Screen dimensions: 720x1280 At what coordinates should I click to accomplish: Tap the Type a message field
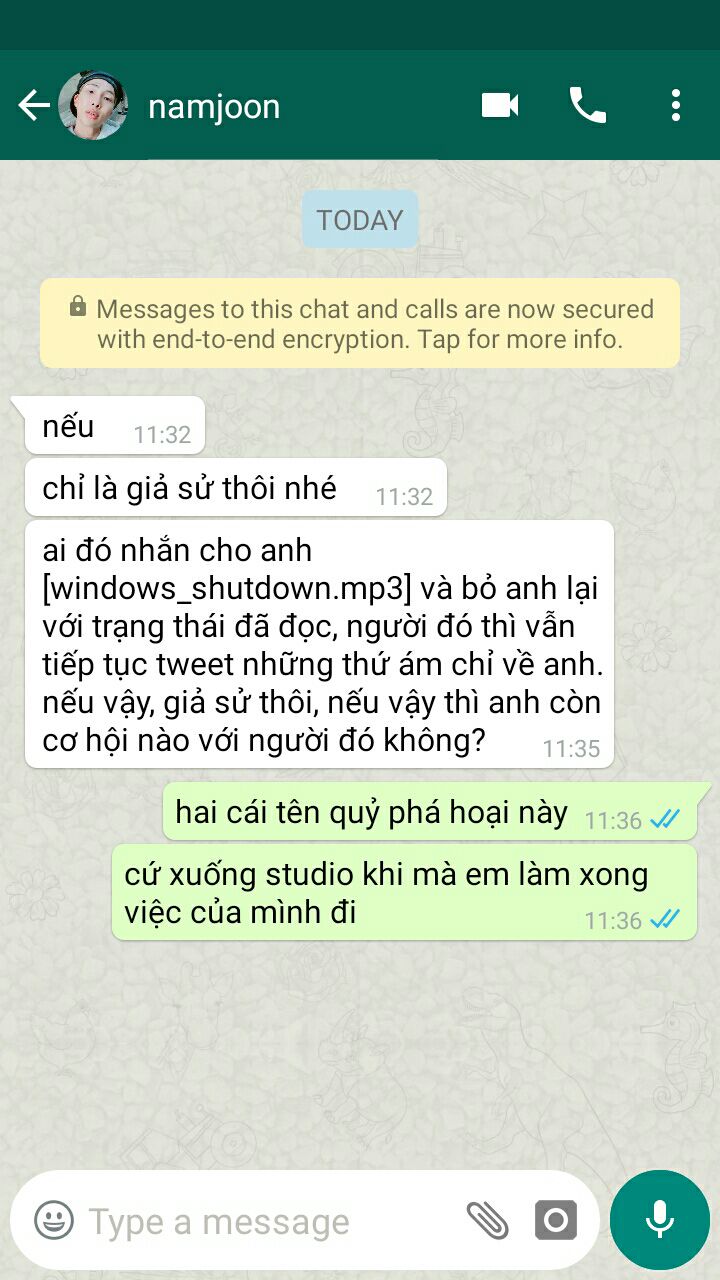click(270, 1221)
